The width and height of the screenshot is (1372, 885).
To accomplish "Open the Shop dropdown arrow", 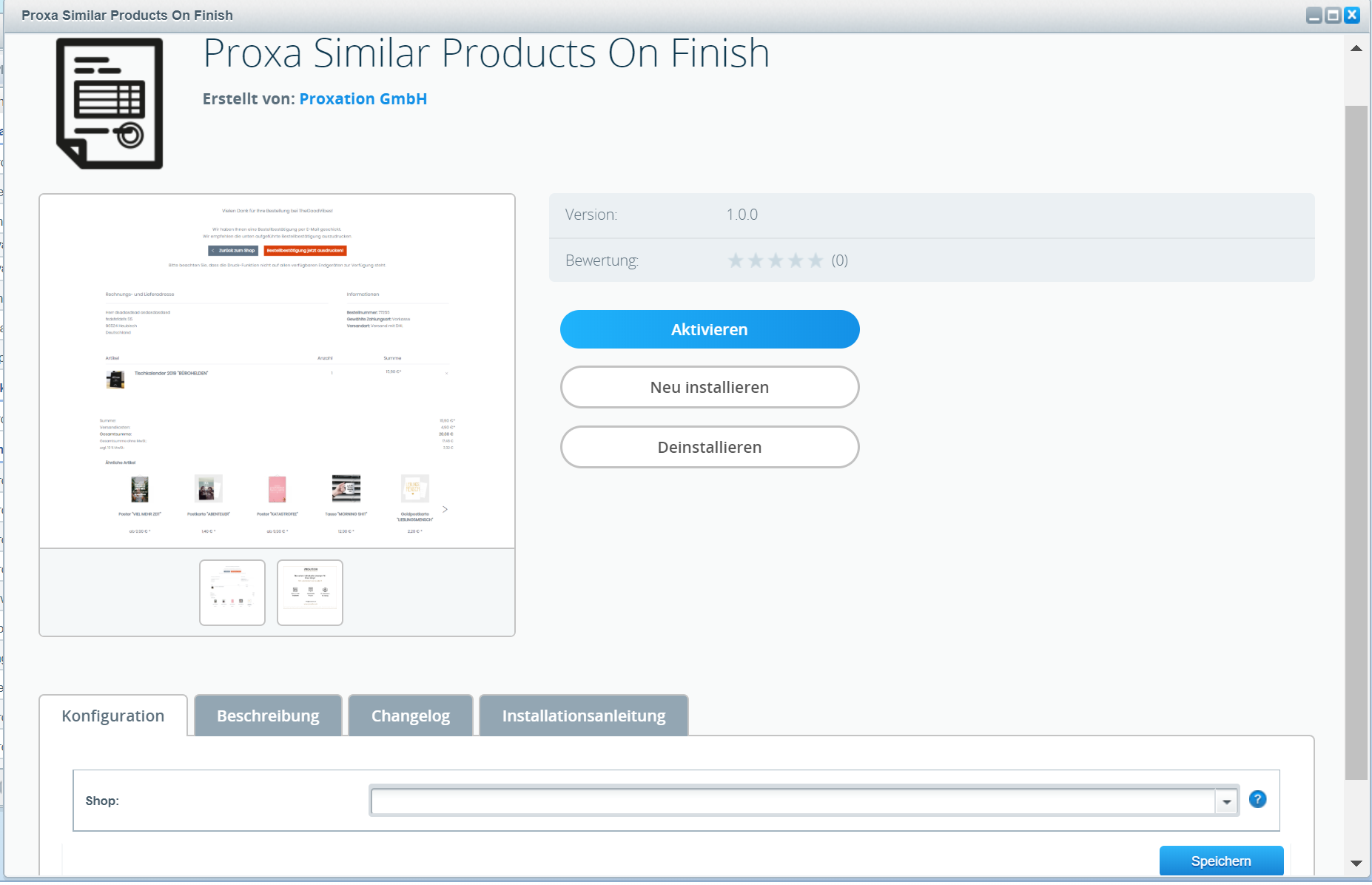I will (x=1226, y=801).
